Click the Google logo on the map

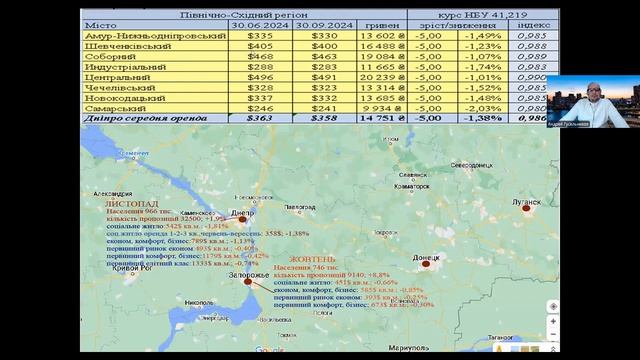tap(269, 349)
